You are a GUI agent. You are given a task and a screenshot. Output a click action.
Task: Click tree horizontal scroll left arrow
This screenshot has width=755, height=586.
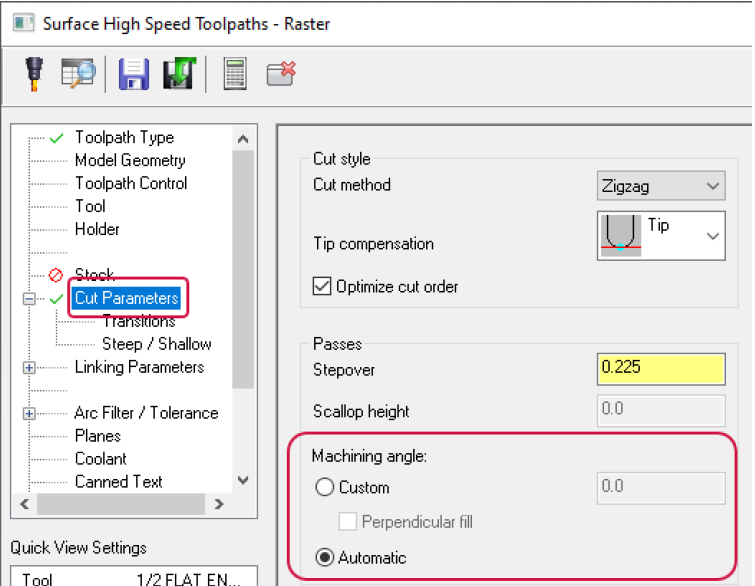[x=25, y=504]
